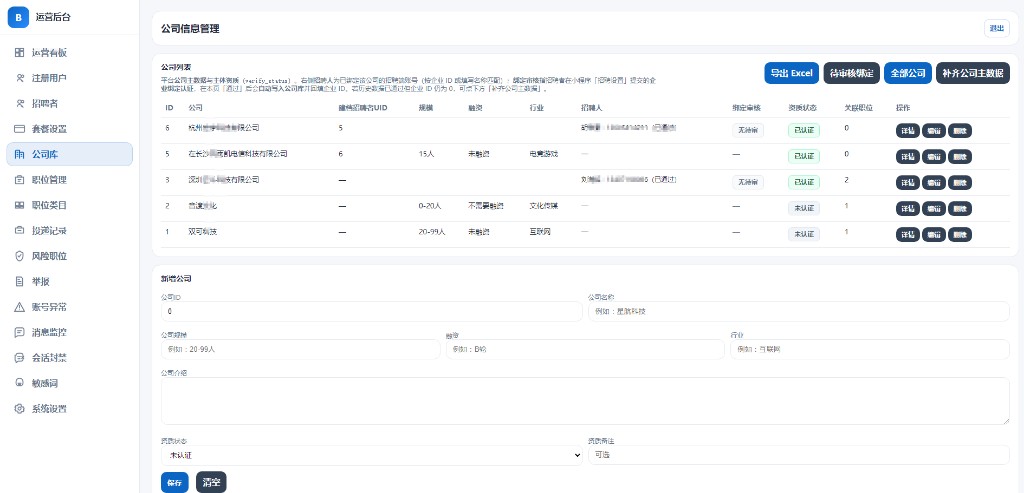Click the 20-99人 scale cell
1024x493 pixels.
click(x=432, y=232)
